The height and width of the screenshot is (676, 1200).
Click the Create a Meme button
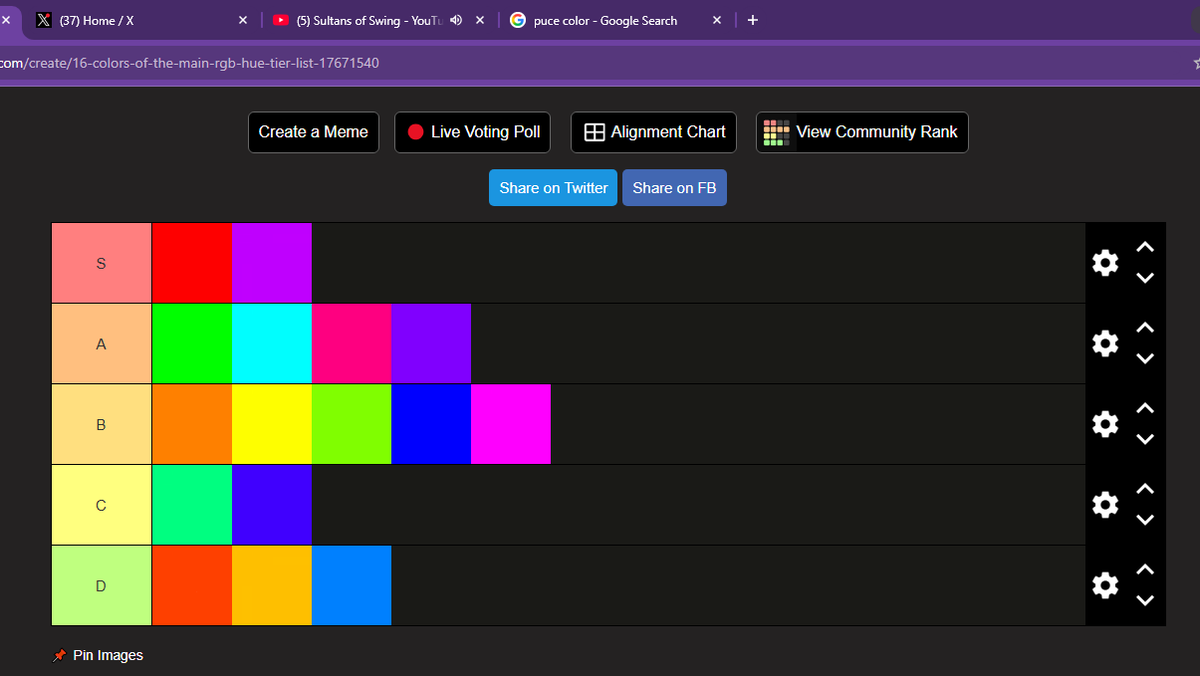click(313, 132)
